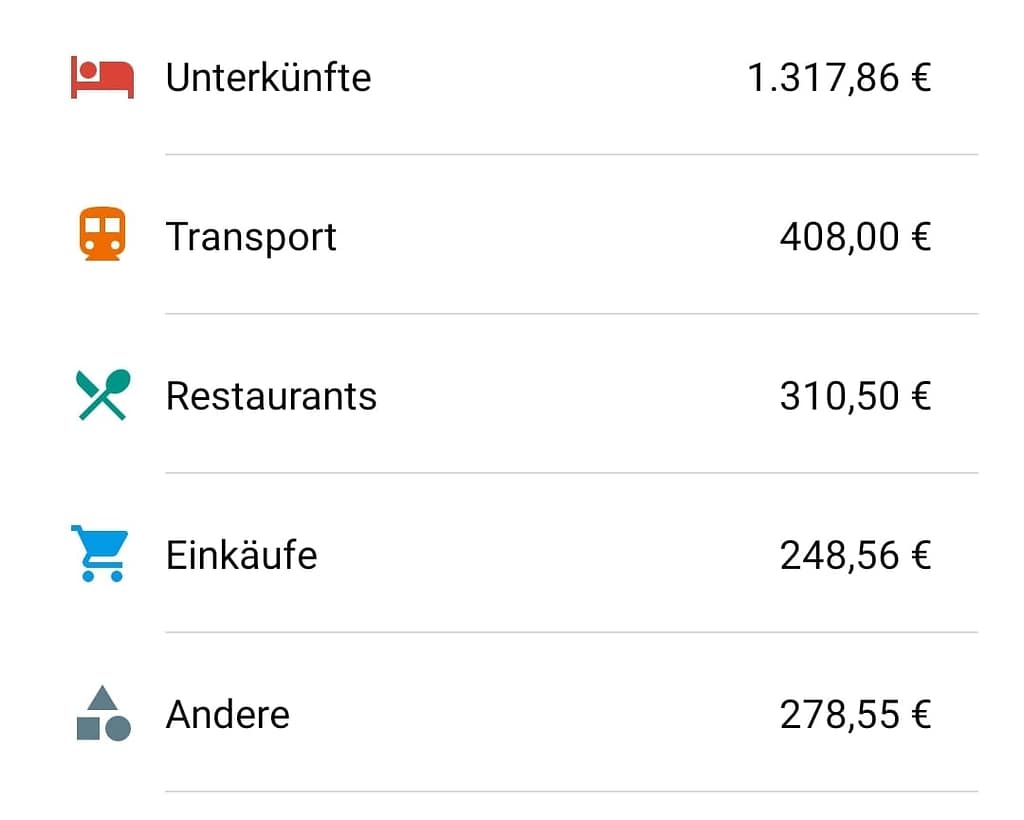The image size is (1024, 820).
Task: Click the public transit icon in the second row
Action: tap(102, 234)
